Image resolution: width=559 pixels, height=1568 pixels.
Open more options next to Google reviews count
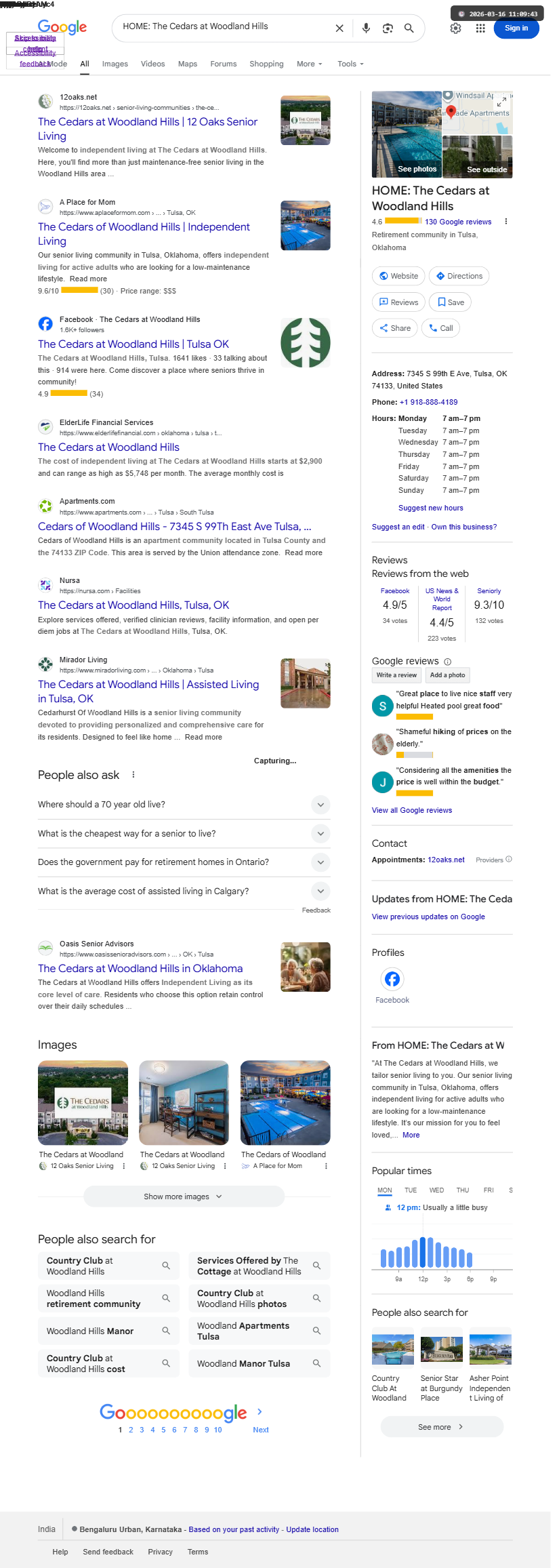click(506, 222)
